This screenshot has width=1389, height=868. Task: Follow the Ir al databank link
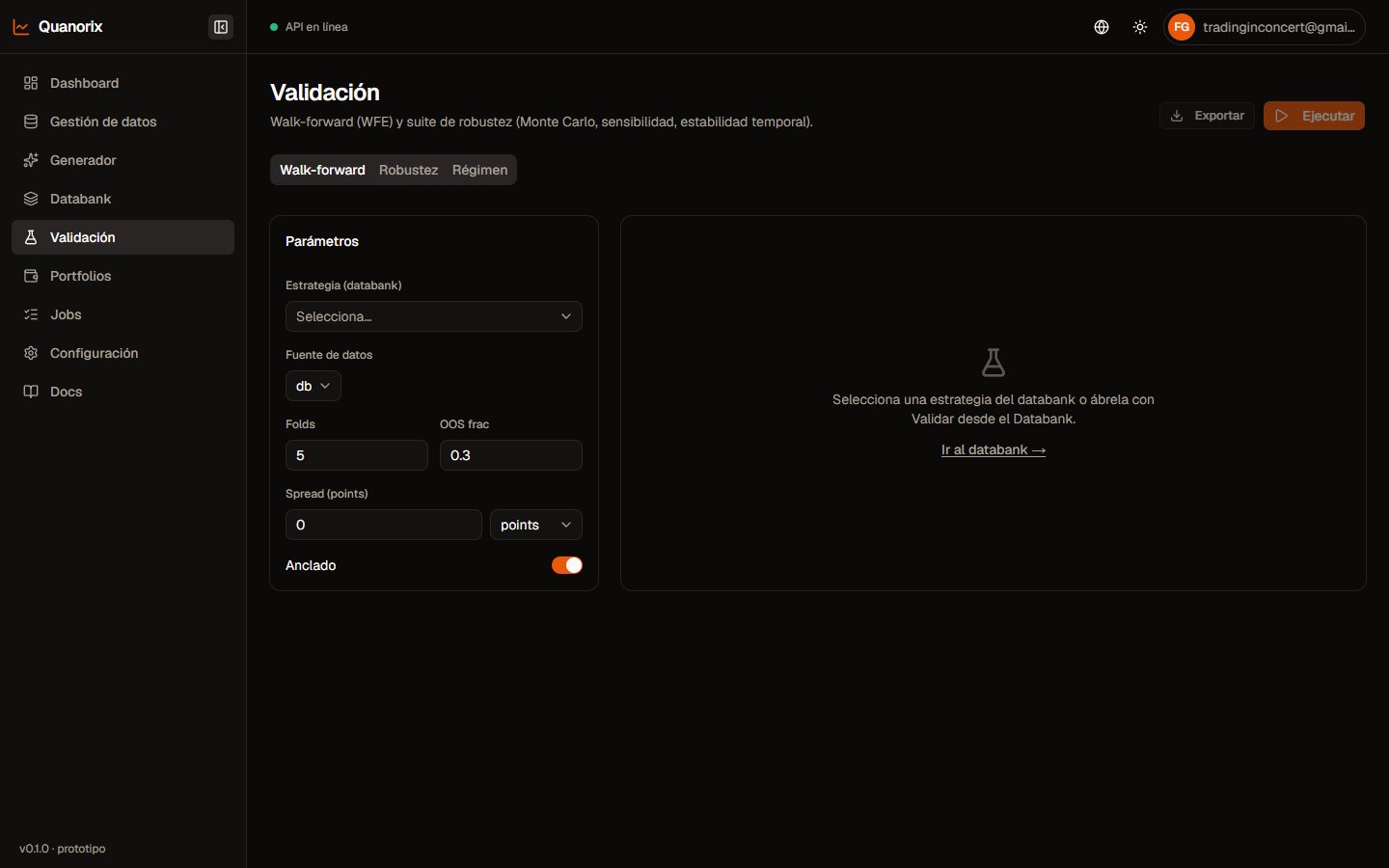(x=994, y=449)
